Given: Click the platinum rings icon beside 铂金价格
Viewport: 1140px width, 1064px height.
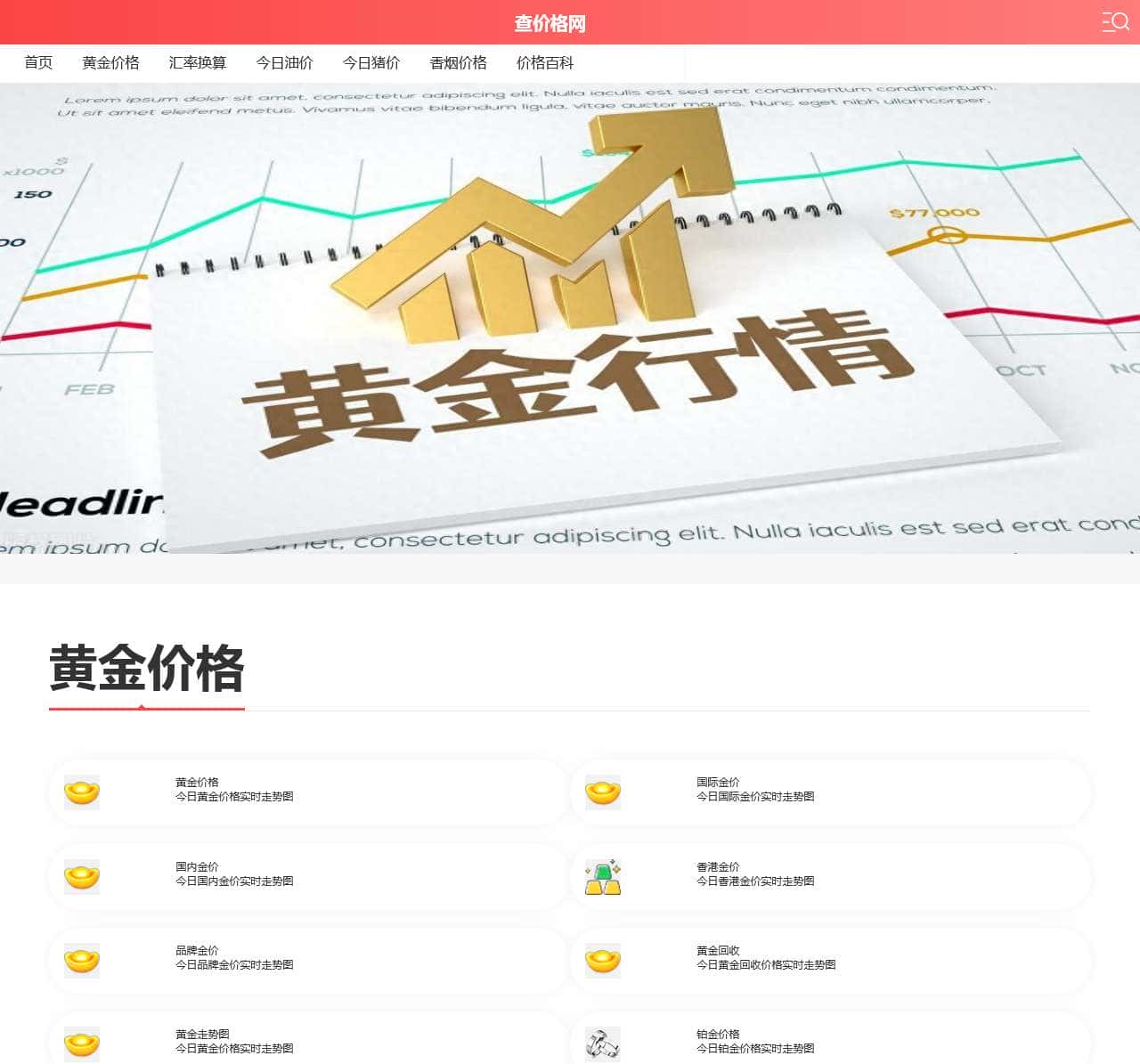Looking at the screenshot, I should pyautogui.click(x=602, y=1044).
